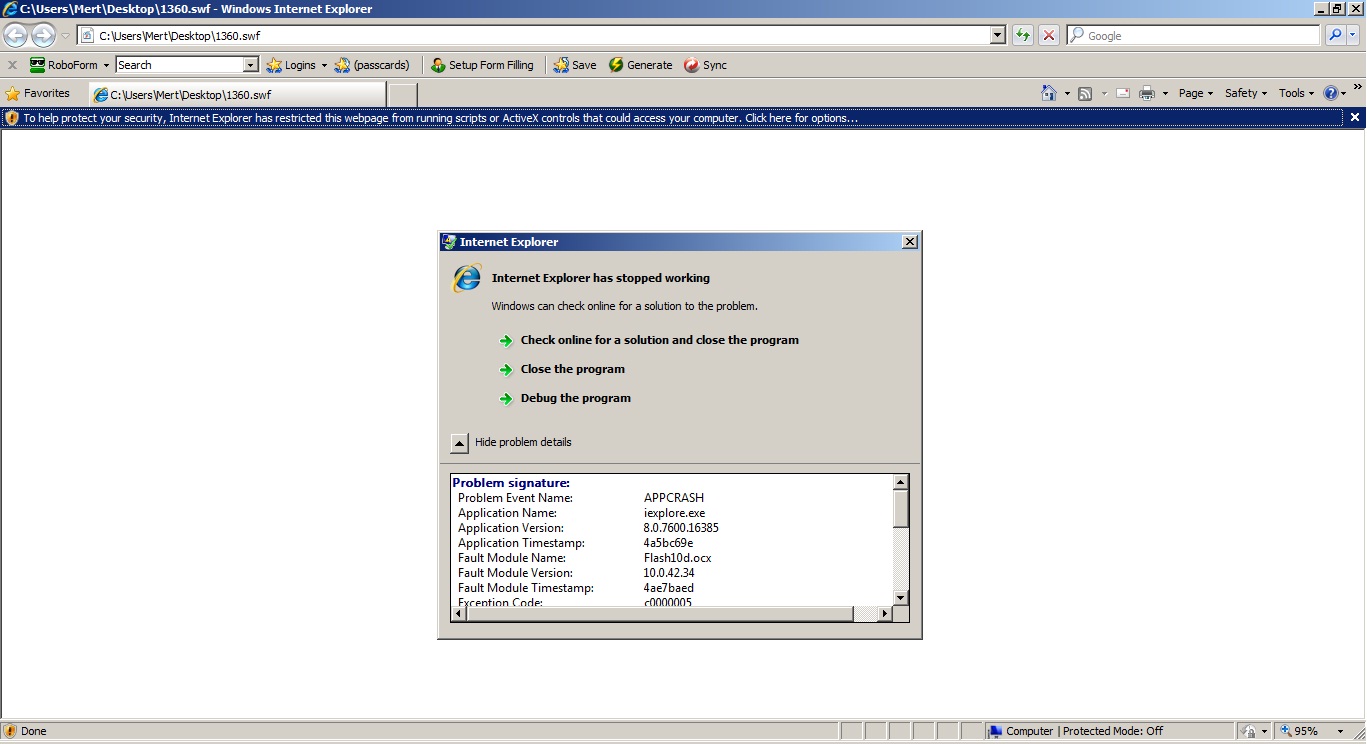Viewport: 1367px width, 744px height.
Task: Click RoboForm Save button
Action: pyautogui.click(x=575, y=65)
